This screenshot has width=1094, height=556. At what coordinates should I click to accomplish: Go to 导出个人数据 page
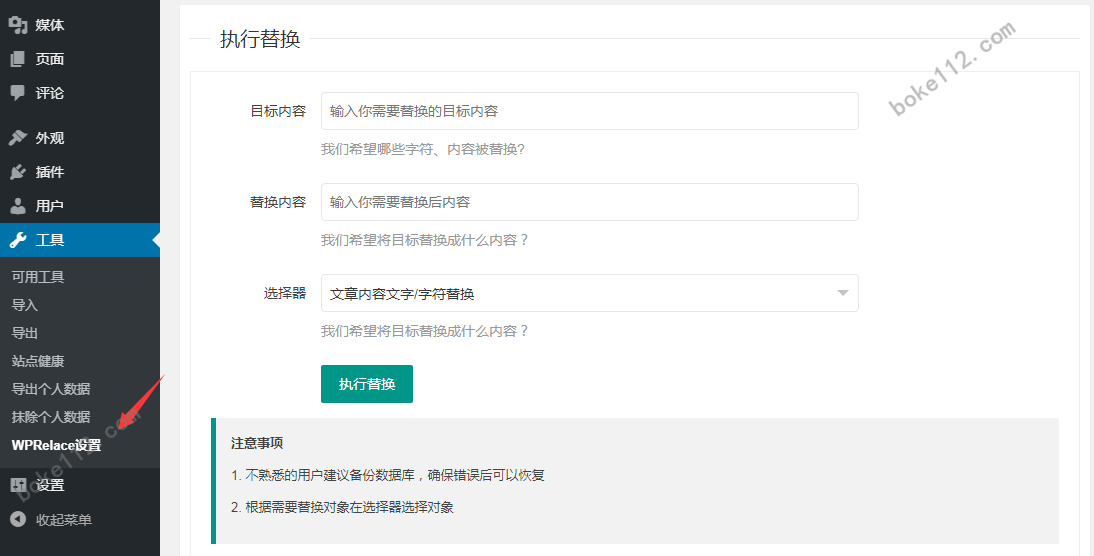(51, 389)
